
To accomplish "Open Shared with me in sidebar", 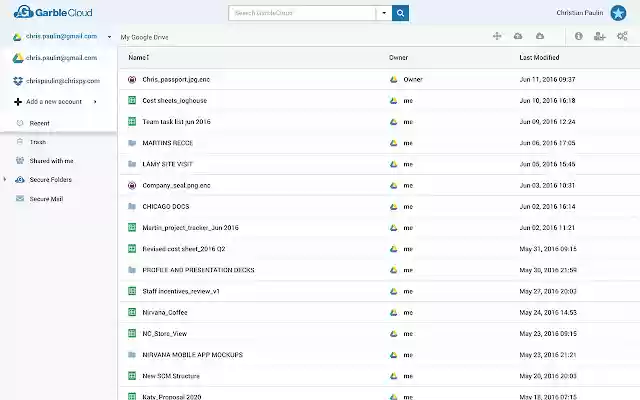I will 50,161.
